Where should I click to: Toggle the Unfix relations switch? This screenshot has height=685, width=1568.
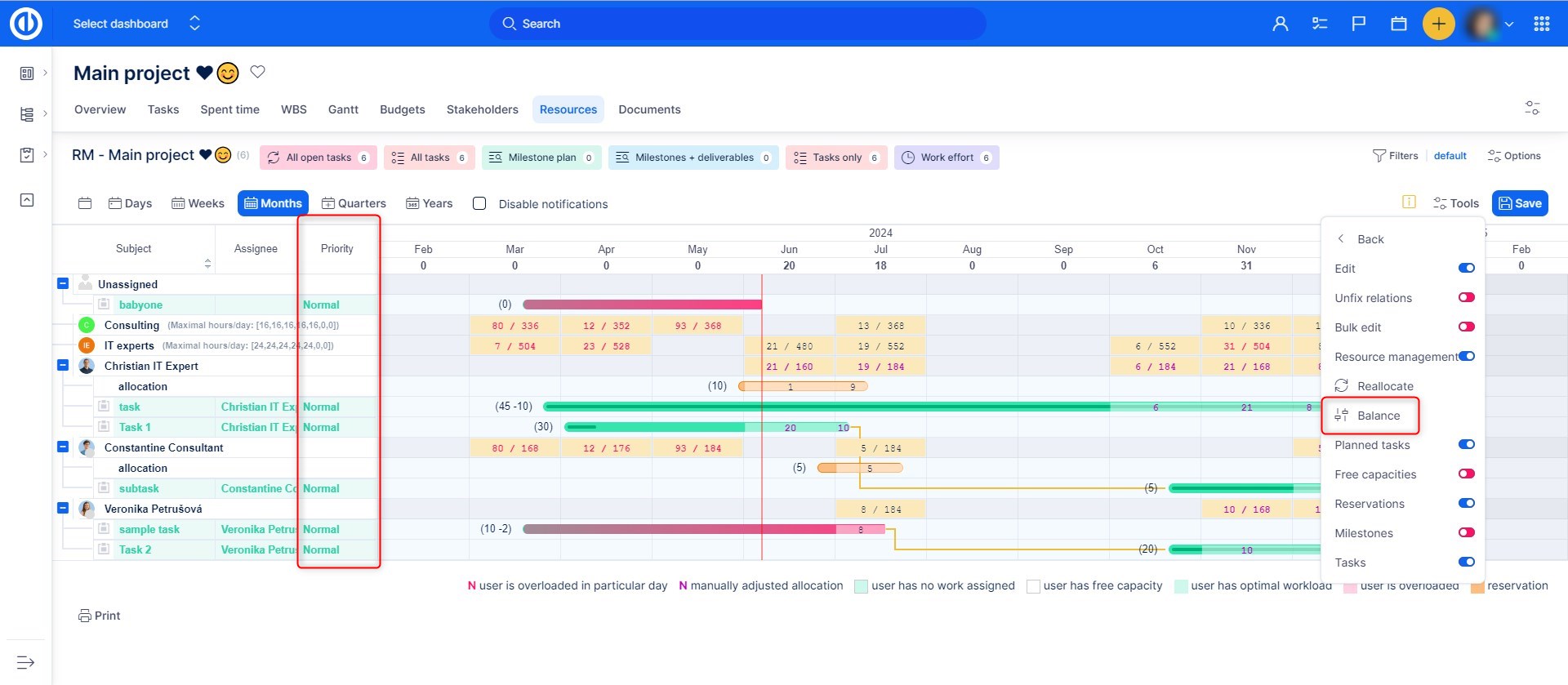[x=1466, y=298]
